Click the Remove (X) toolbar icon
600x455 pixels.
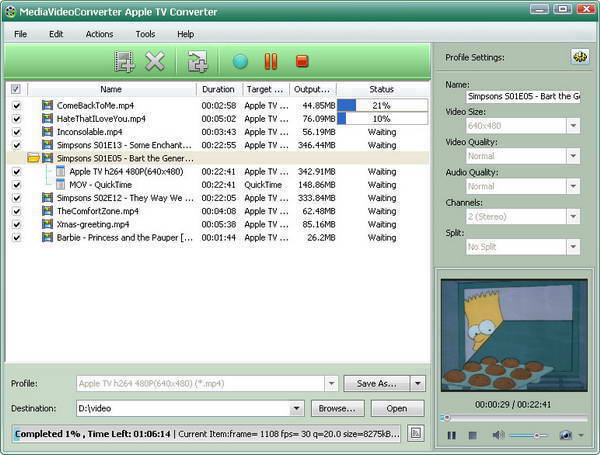155,61
